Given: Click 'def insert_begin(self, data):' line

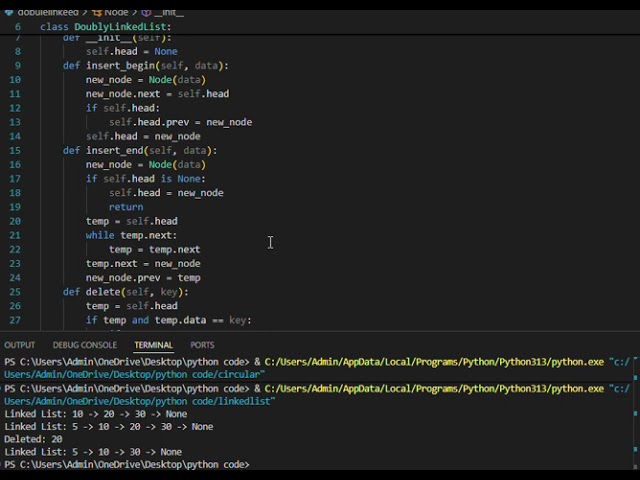Looking at the screenshot, I should tap(146, 65).
